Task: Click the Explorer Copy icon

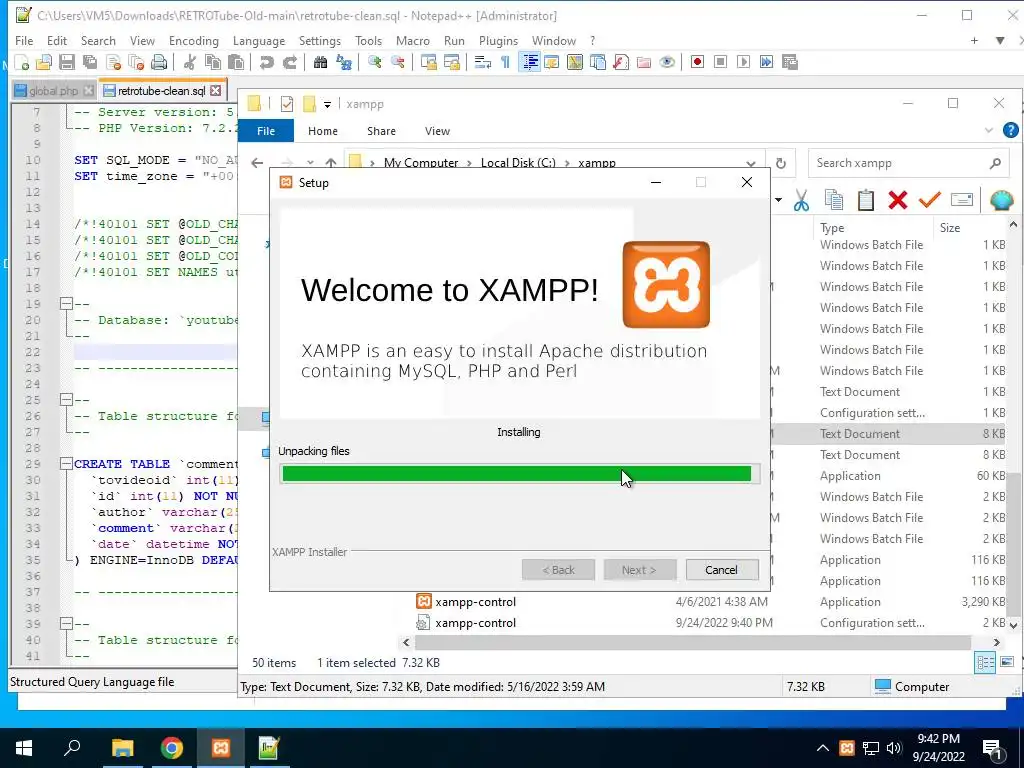Action: [x=833, y=200]
